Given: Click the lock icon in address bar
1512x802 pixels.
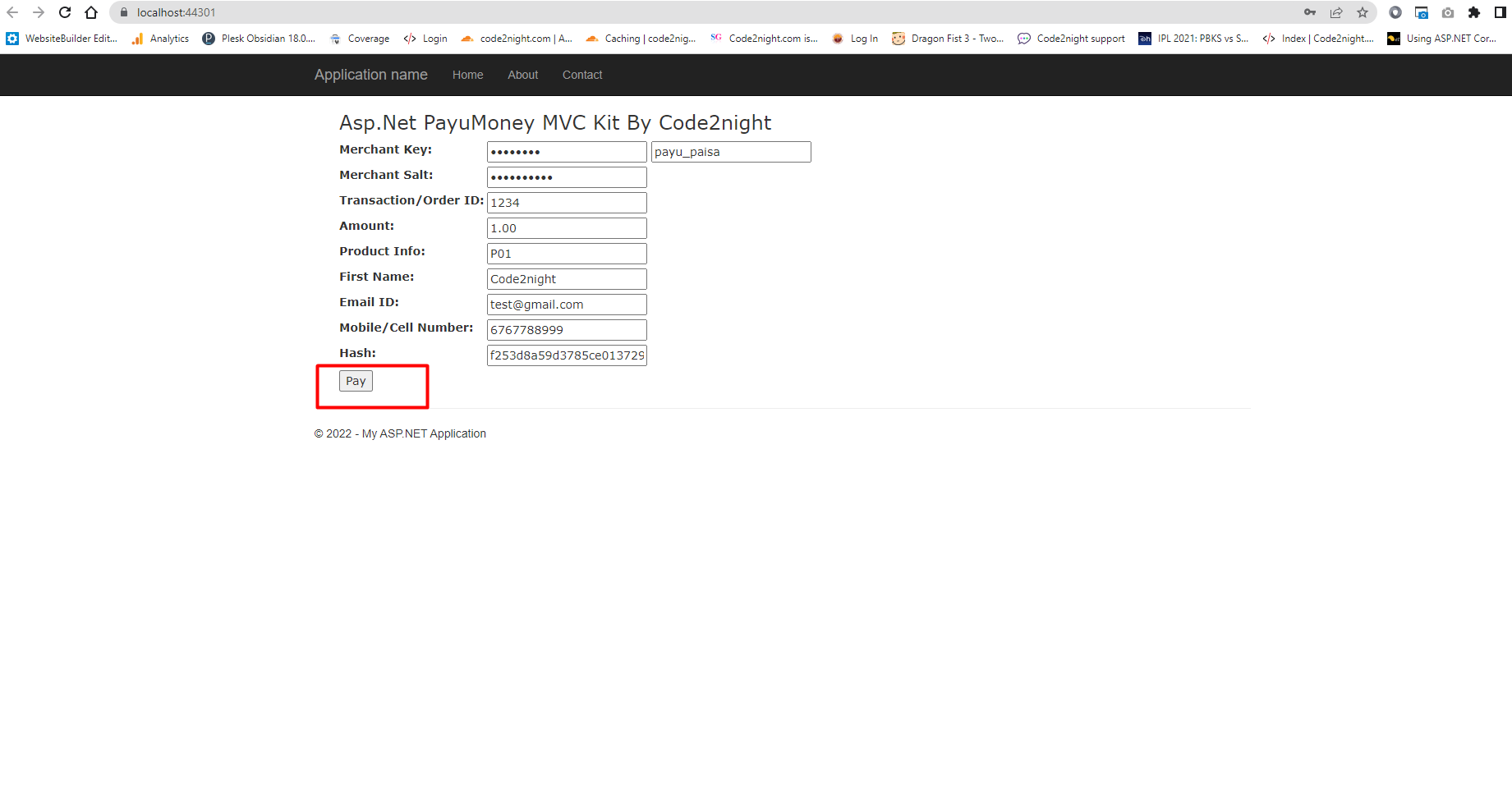Looking at the screenshot, I should click(x=124, y=12).
